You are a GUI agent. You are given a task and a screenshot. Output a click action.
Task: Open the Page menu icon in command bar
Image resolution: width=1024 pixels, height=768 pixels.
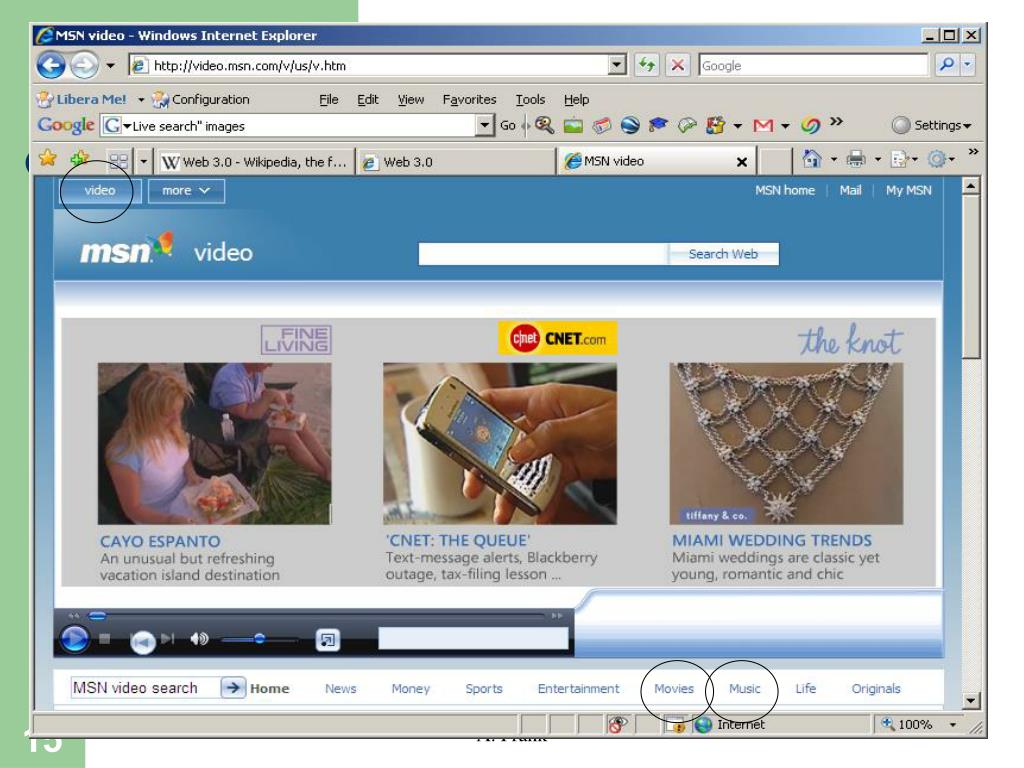click(900, 159)
